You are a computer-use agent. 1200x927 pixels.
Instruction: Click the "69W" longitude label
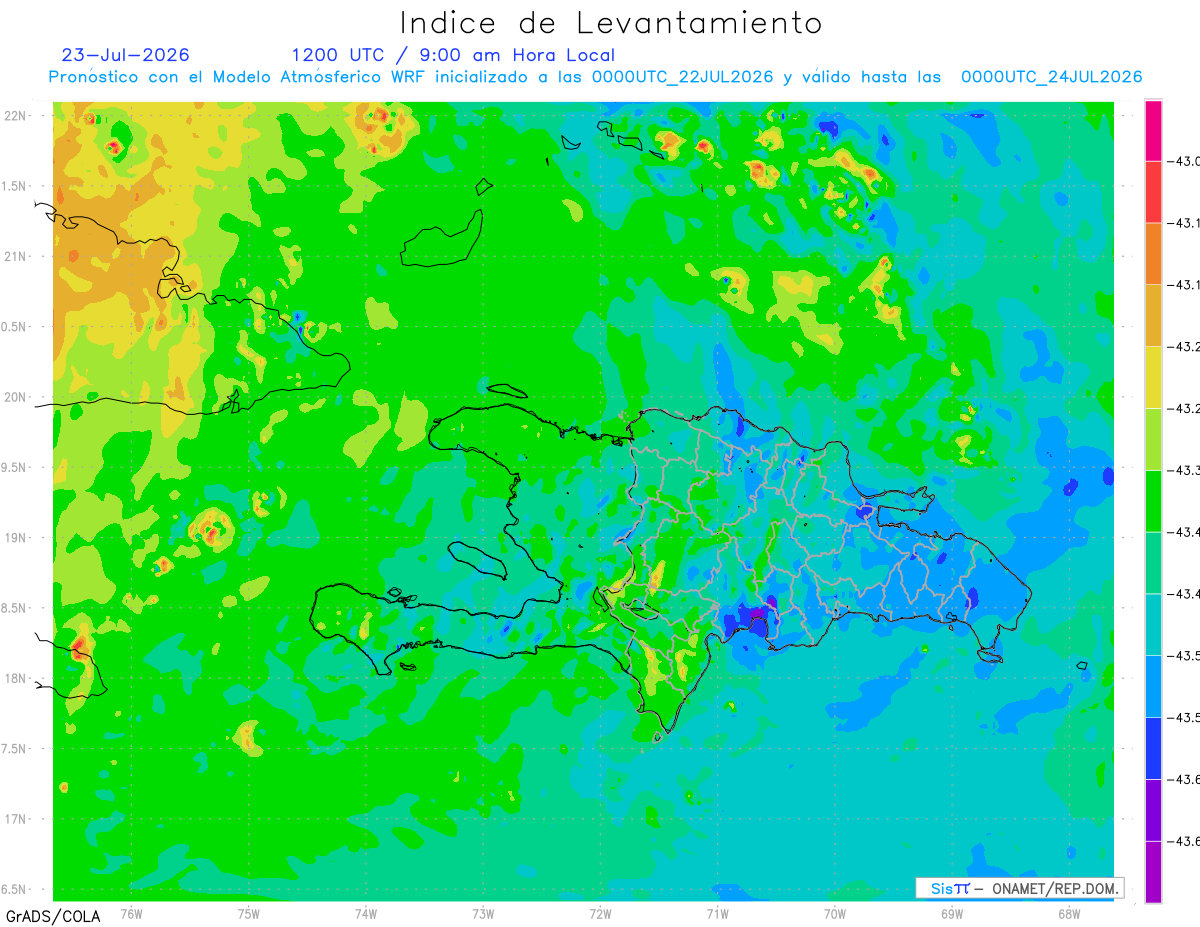tap(952, 913)
